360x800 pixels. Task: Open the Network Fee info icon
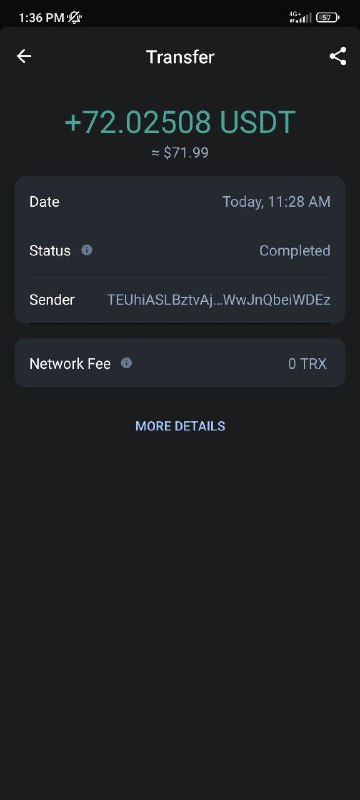(x=126, y=363)
